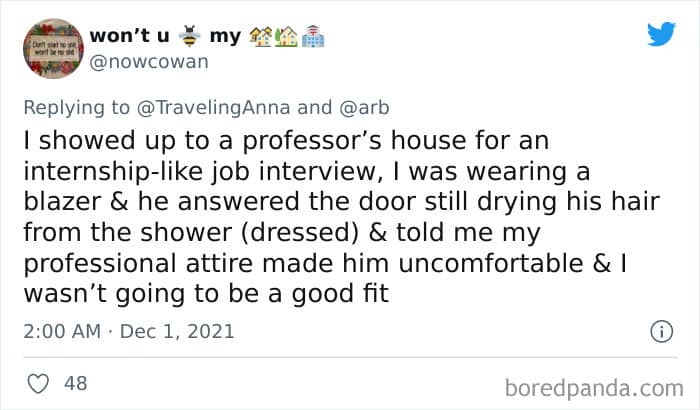Open the tweet info circle icon
The height and width of the screenshot is (410, 700).
point(659,331)
